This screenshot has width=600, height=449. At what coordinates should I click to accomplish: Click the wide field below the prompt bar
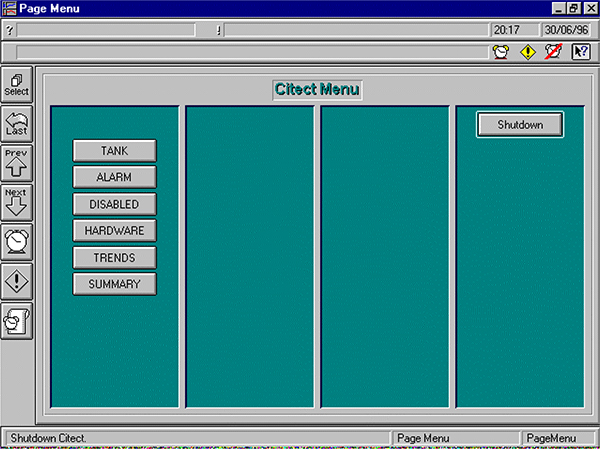pyautogui.click(x=252, y=52)
